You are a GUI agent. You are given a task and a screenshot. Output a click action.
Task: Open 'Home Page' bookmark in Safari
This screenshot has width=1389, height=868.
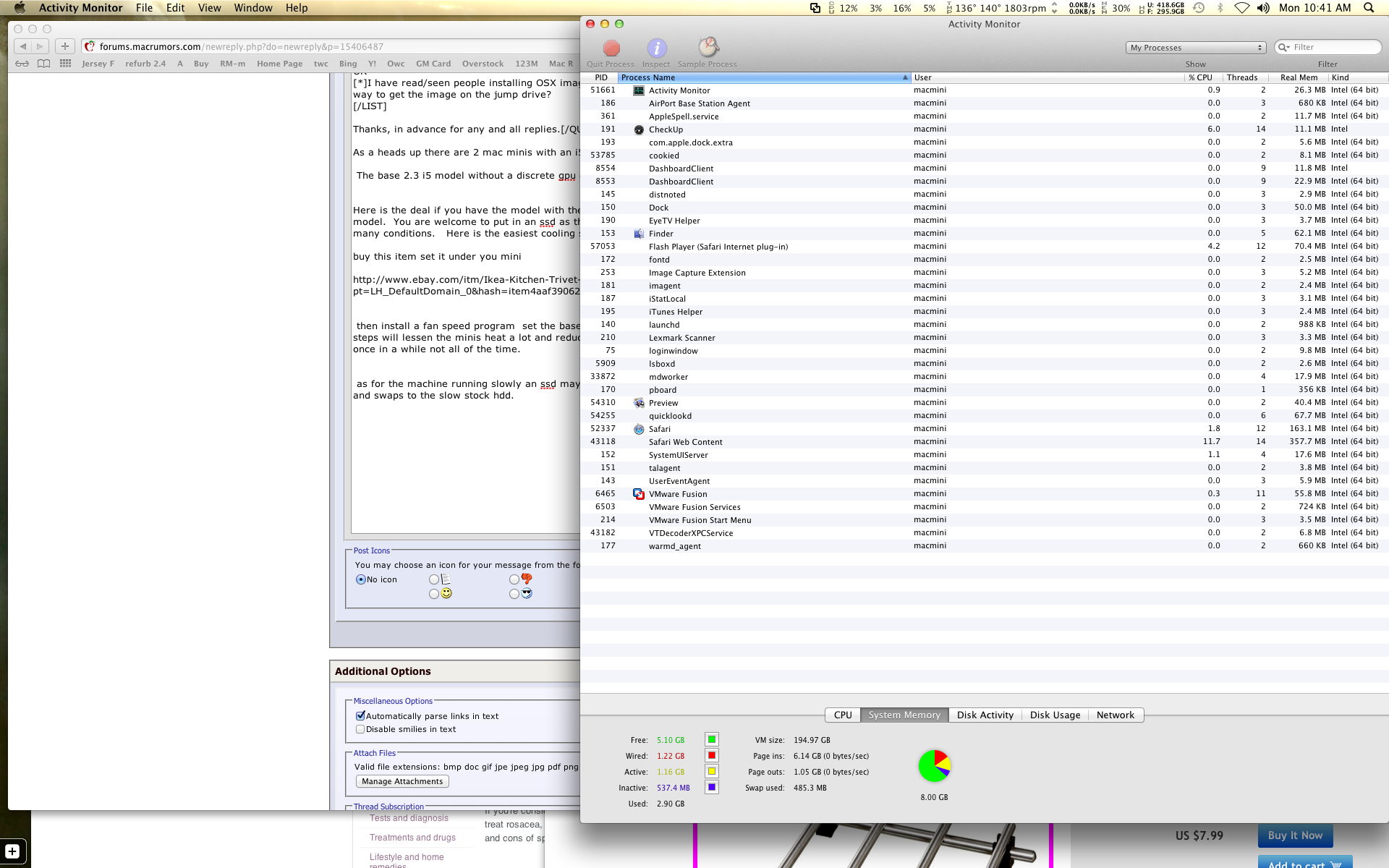(x=279, y=64)
